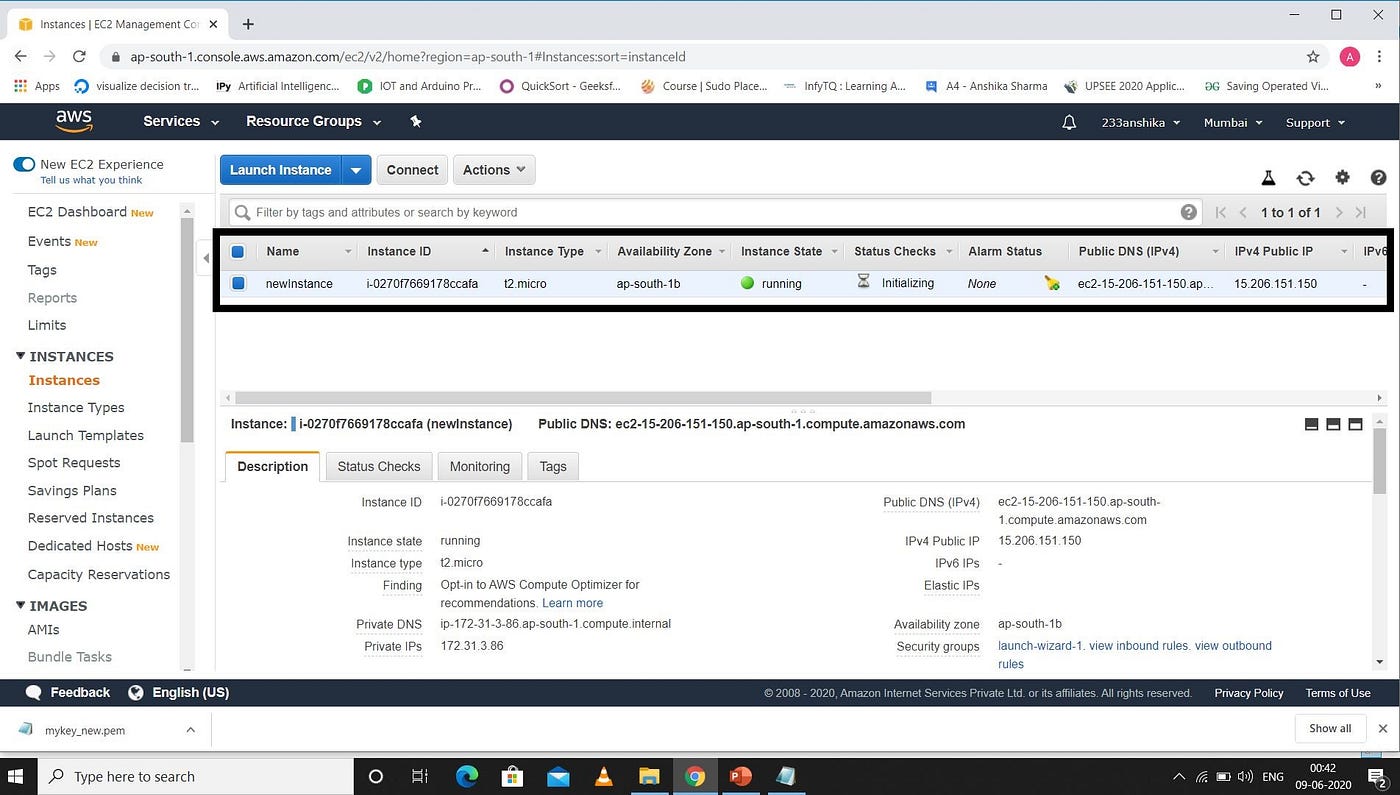The height and width of the screenshot is (795, 1400).
Task: Click the alarm status edit icon for newInstance
Action: (x=1051, y=284)
